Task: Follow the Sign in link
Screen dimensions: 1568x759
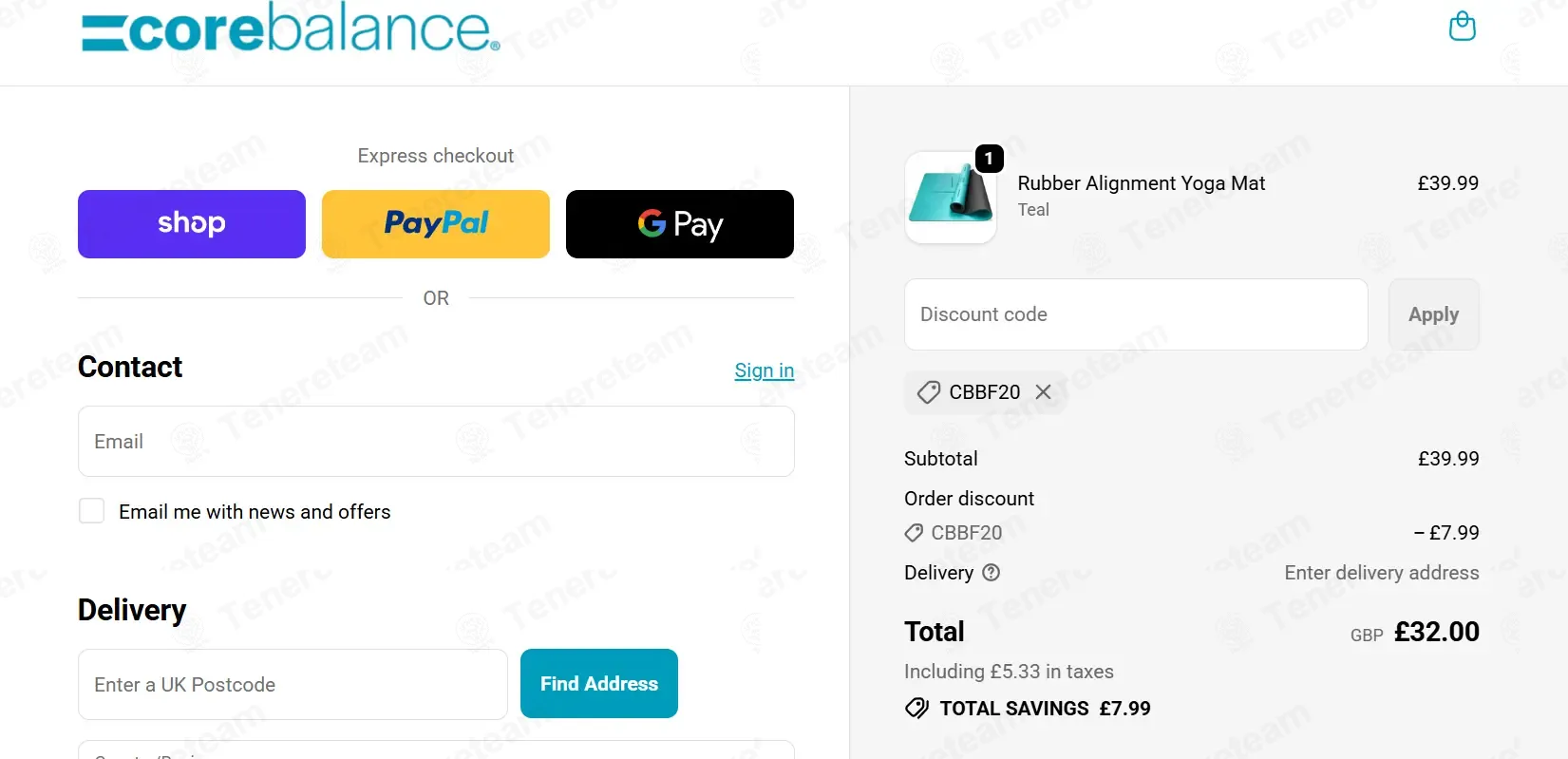Action: click(764, 370)
